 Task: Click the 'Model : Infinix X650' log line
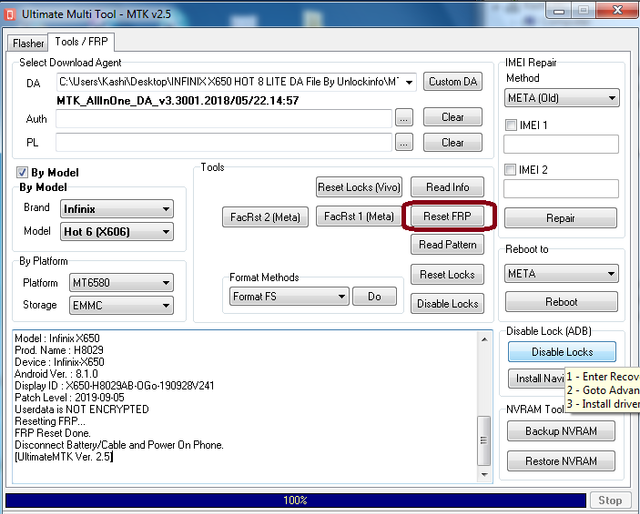57,338
